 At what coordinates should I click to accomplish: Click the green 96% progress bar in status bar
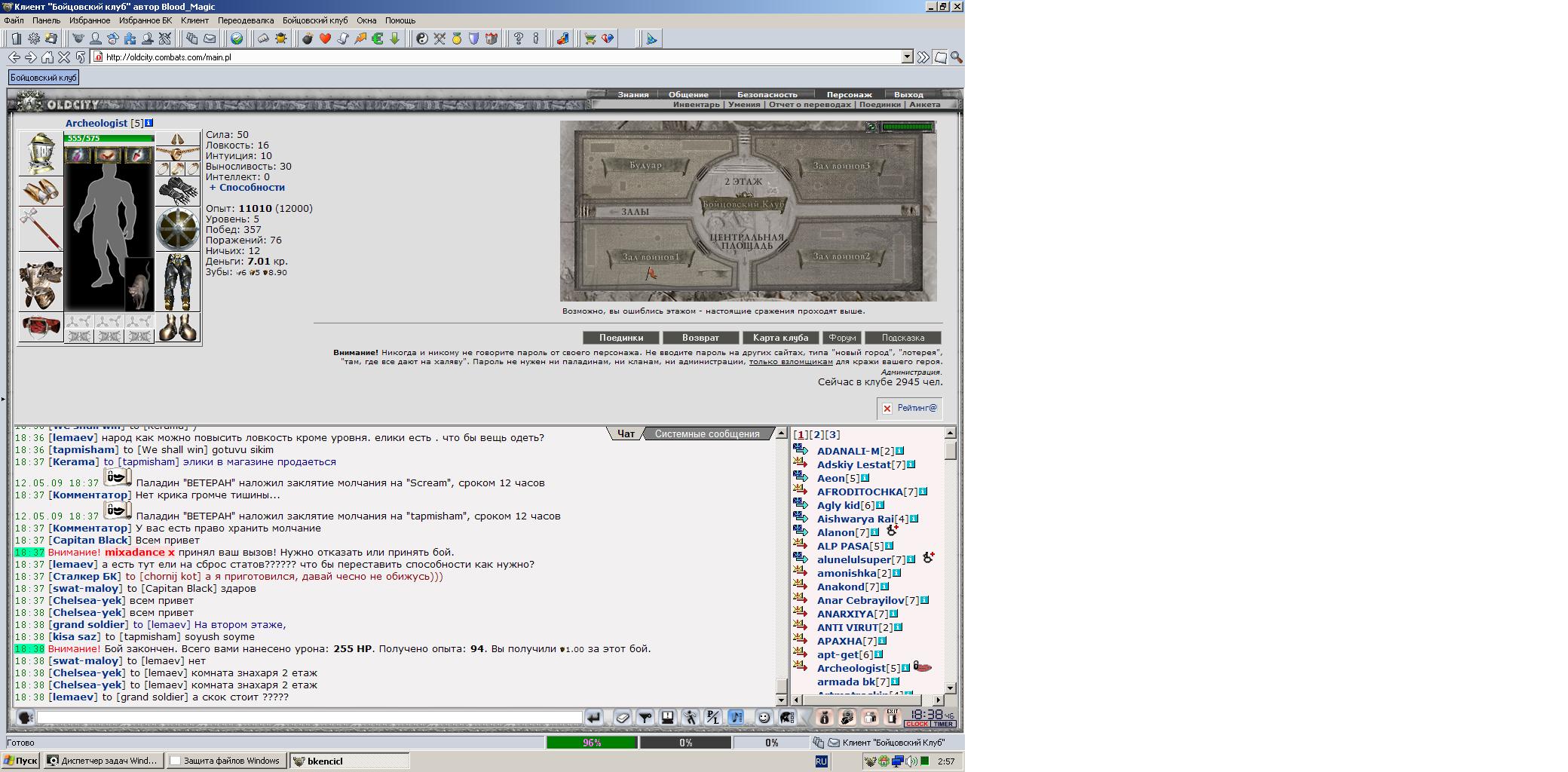click(x=591, y=743)
